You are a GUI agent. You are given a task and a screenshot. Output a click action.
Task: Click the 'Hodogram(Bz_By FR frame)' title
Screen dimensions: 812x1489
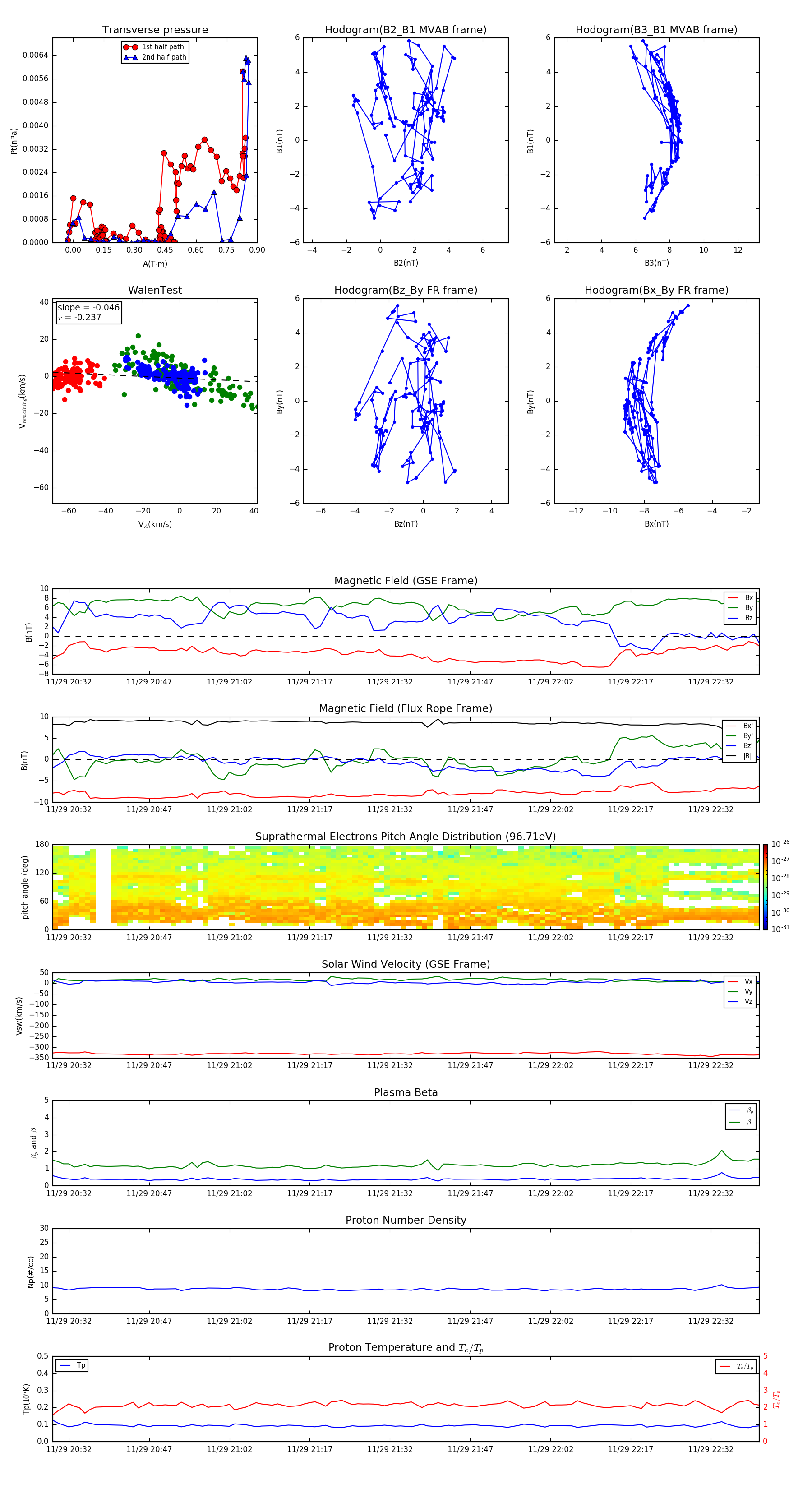(406, 290)
